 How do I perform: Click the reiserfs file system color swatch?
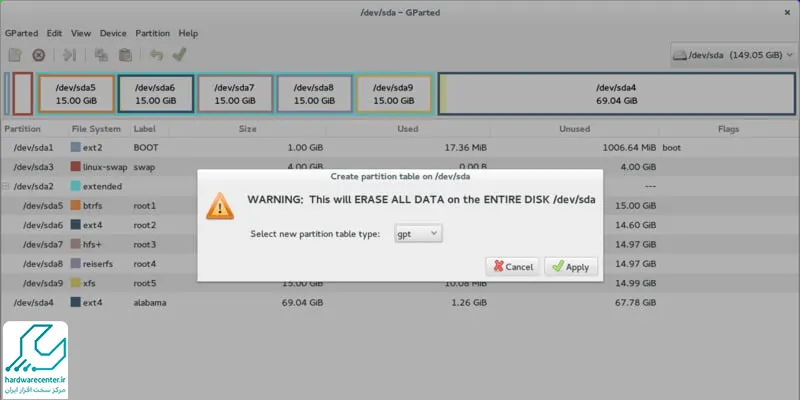click(76, 264)
